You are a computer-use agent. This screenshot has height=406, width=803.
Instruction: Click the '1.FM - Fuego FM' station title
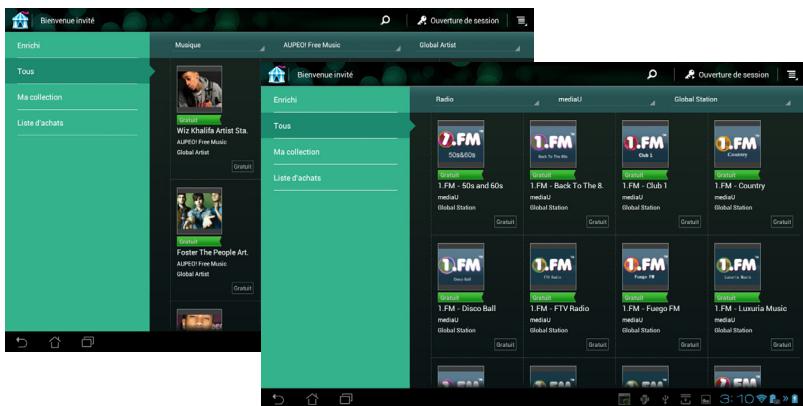(x=651, y=308)
